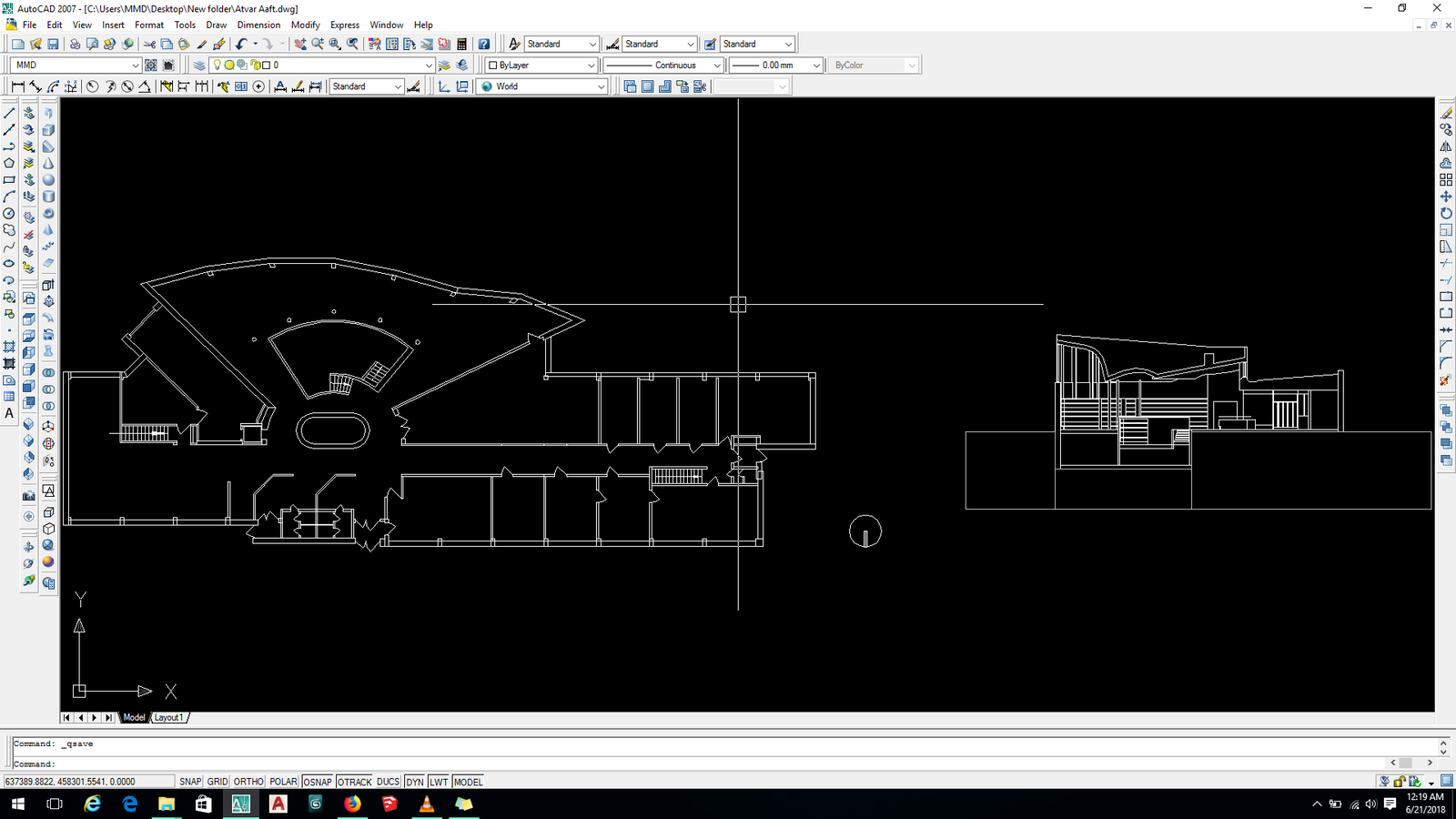Select the Polygon draw tool
Image resolution: width=1456 pixels, height=819 pixels.
pyautogui.click(x=9, y=164)
